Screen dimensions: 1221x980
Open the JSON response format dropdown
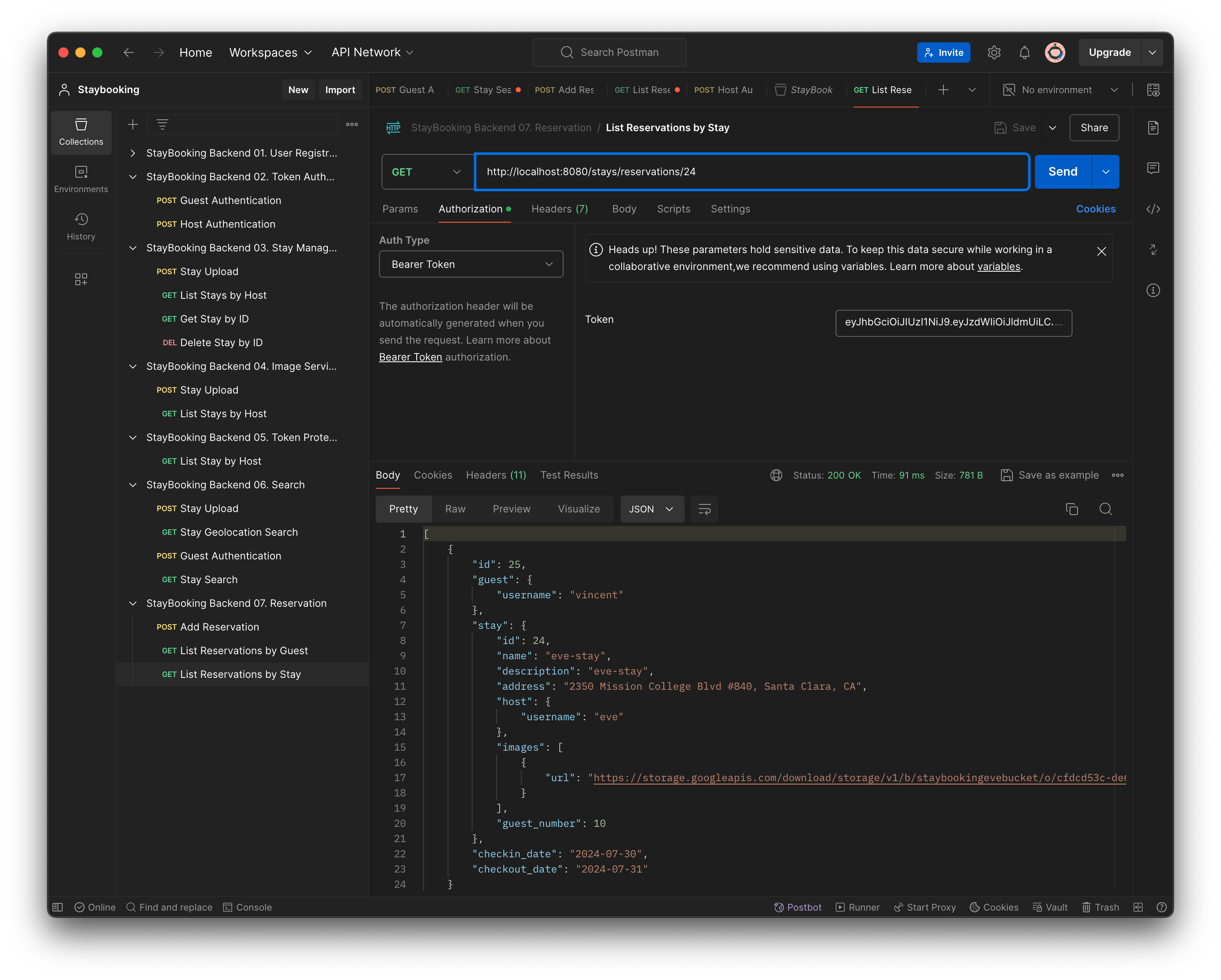pos(652,509)
